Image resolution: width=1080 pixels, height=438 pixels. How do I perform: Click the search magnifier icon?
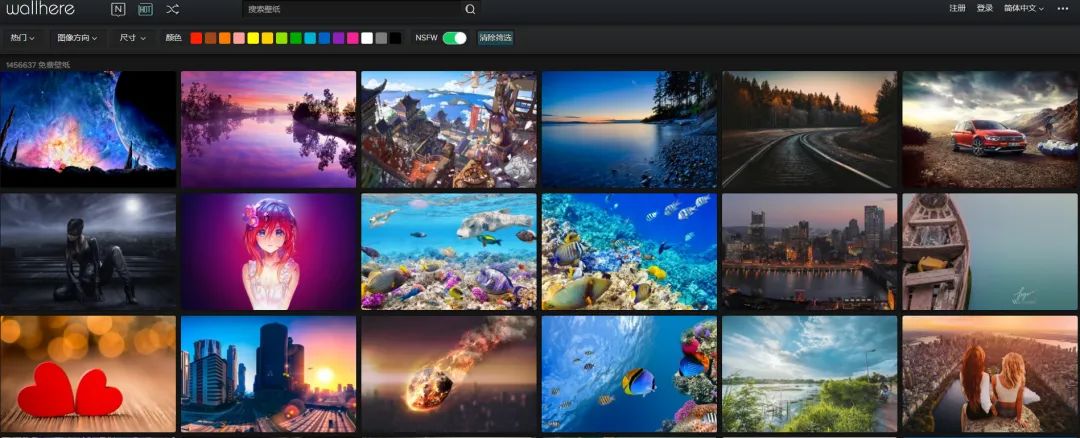pyautogui.click(x=470, y=10)
